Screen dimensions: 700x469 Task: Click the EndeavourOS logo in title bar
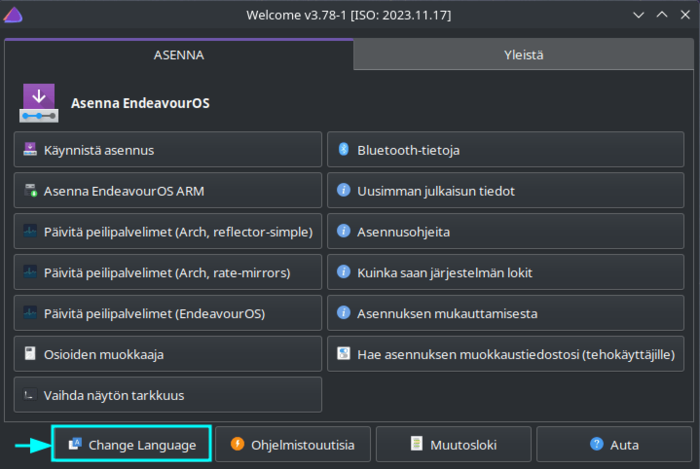click(14, 15)
